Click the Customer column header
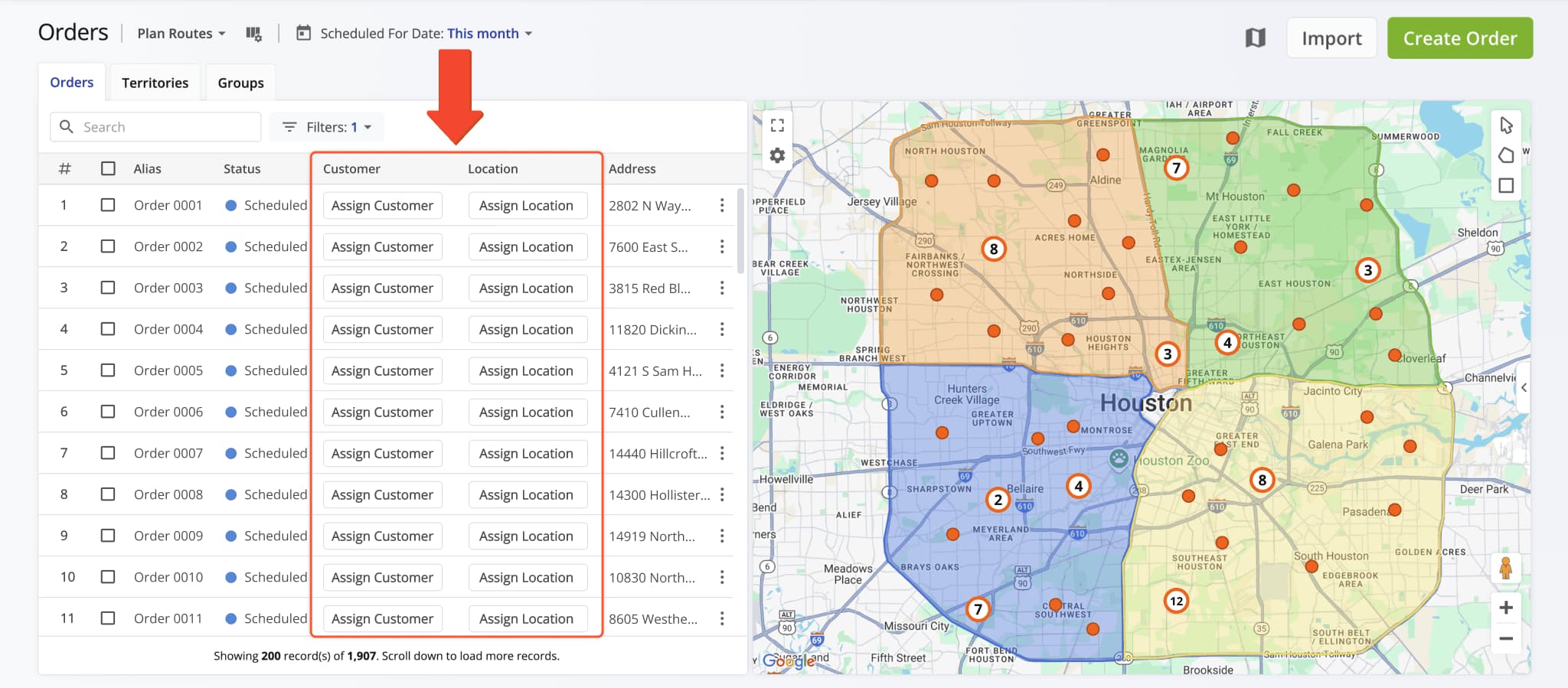This screenshot has width=1568, height=688. coord(351,168)
